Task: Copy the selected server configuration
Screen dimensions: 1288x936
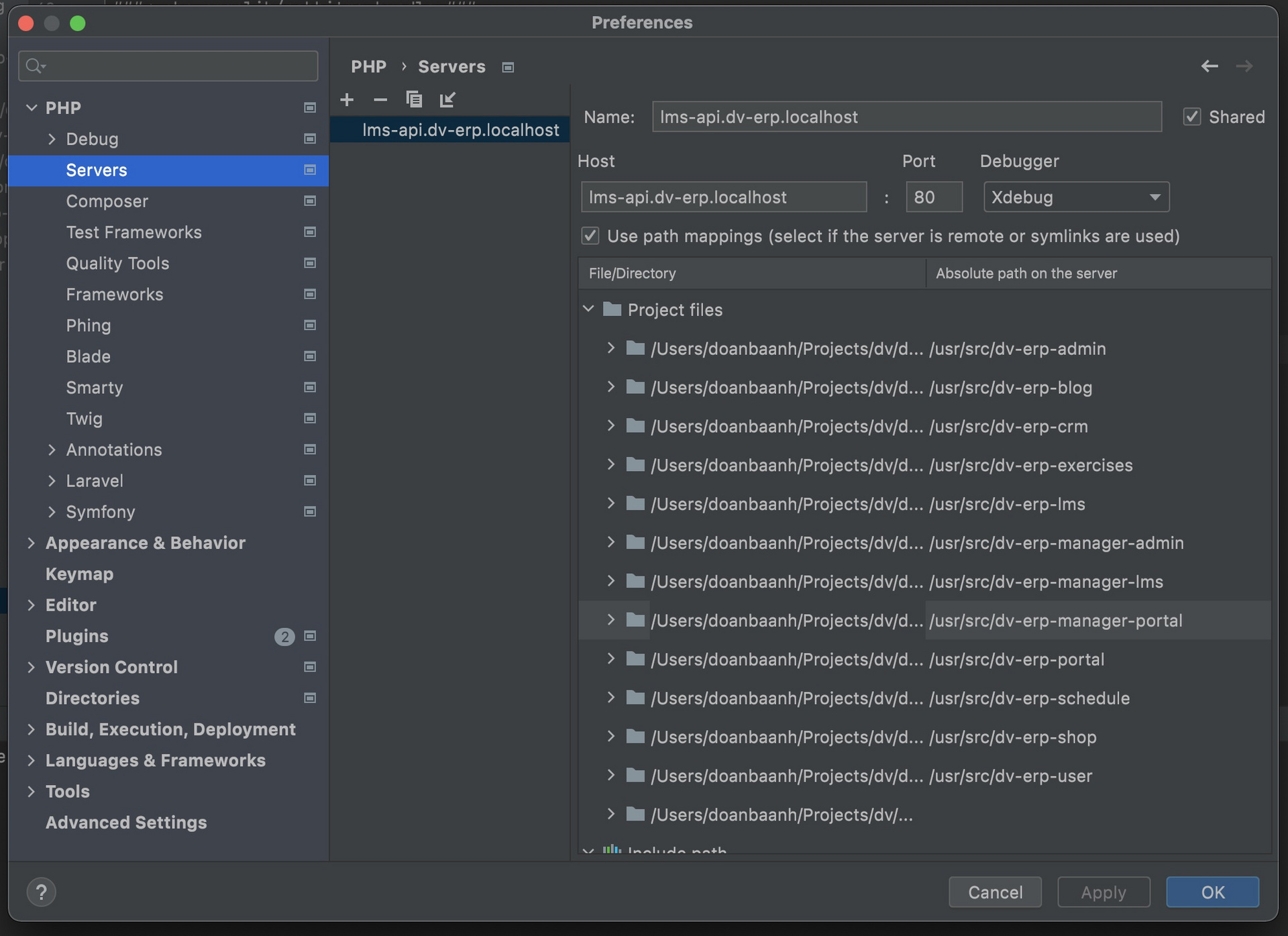Action: click(414, 100)
